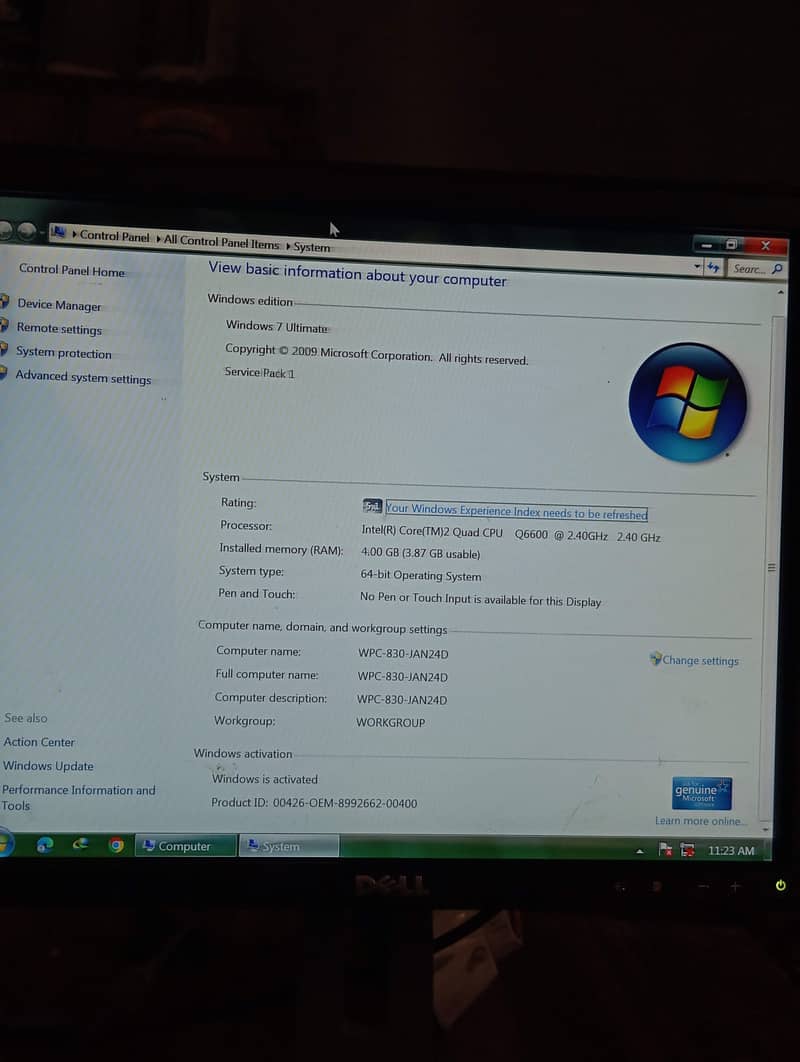Open Remote settings link

click(59, 328)
